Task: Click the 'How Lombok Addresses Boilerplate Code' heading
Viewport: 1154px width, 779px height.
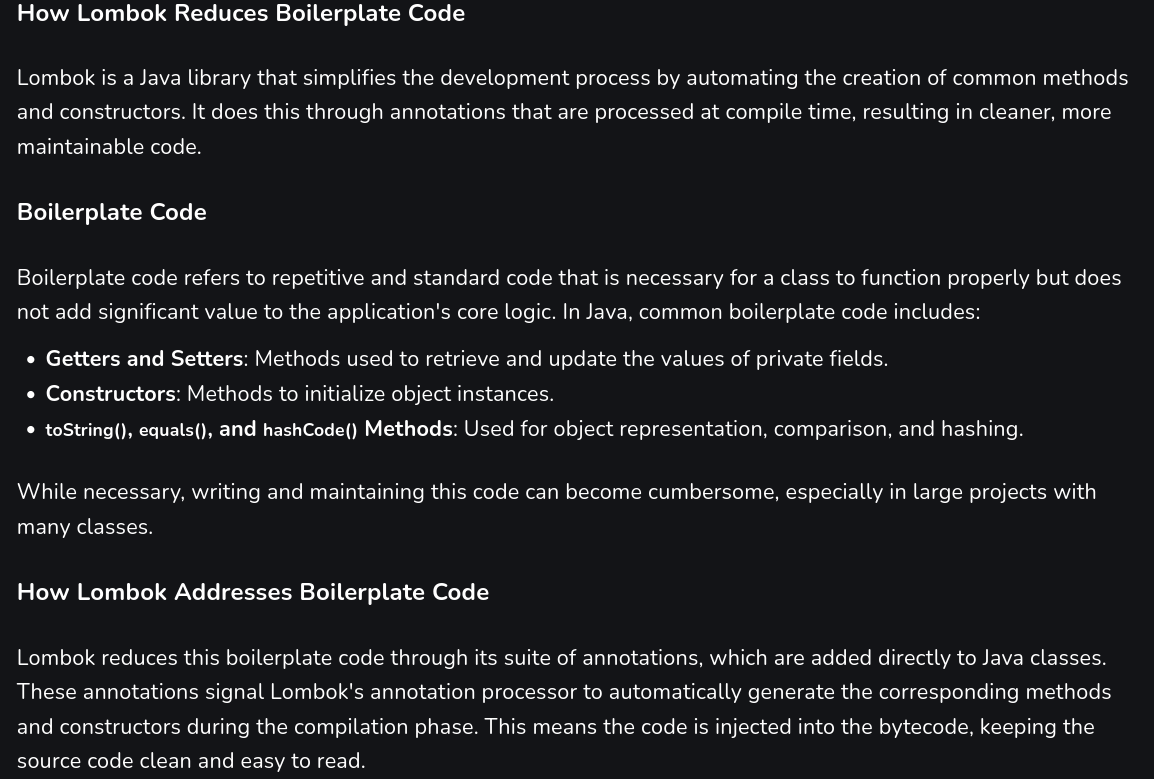Action: tap(253, 592)
